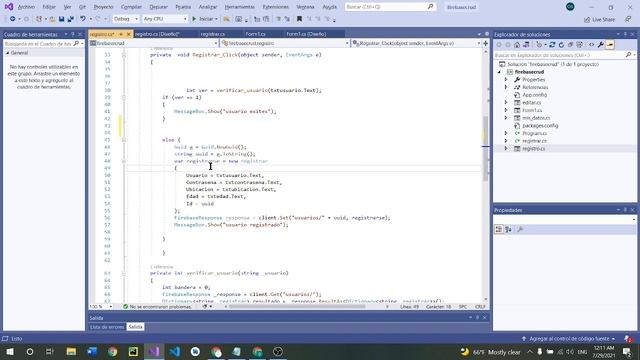This screenshot has height=360, width=640.
Task: Click the Save file toolbar icon
Action: [x=62, y=19]
